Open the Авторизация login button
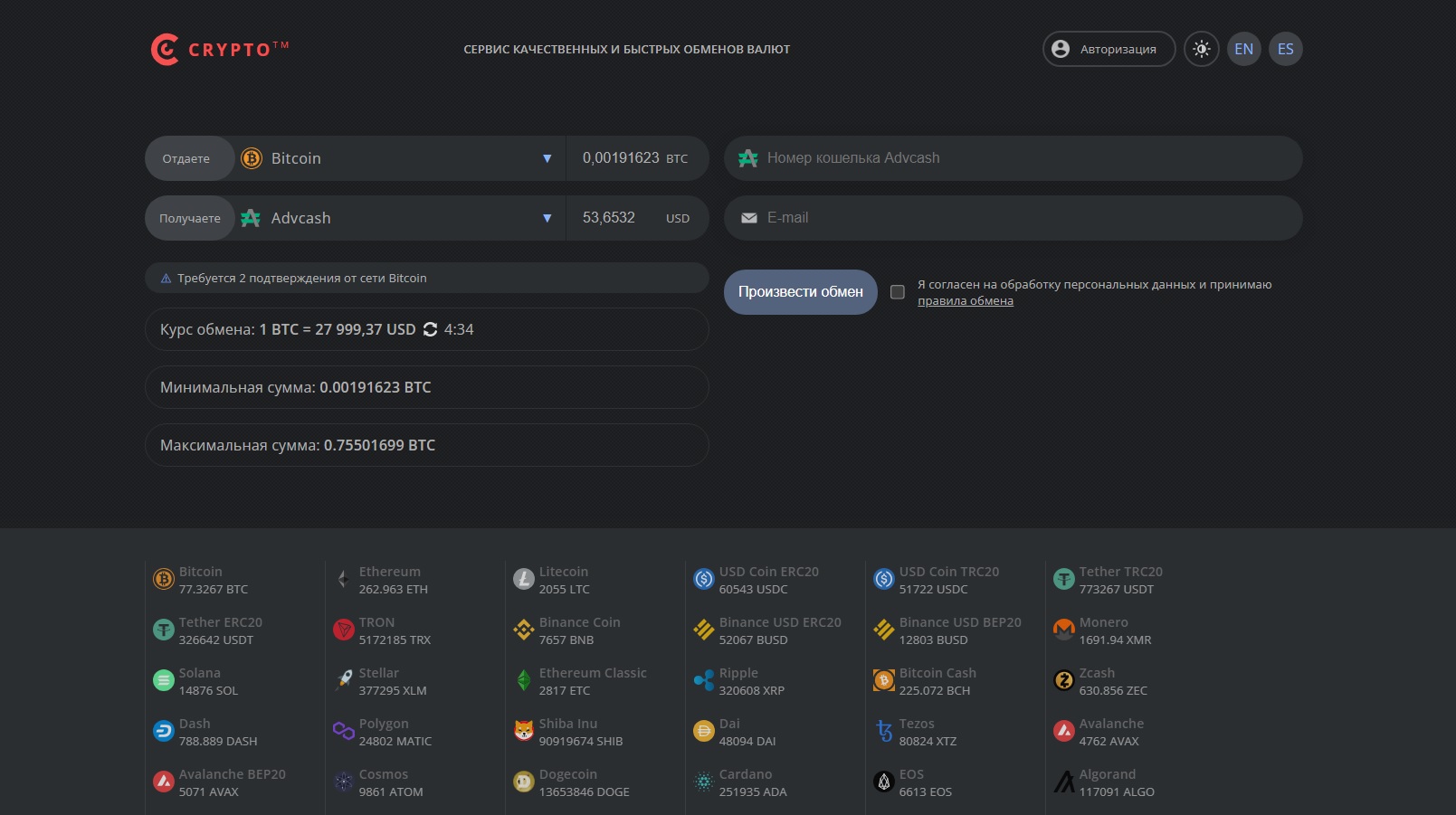This screenshot has width=1456, height=815. tap(1109, 49)
